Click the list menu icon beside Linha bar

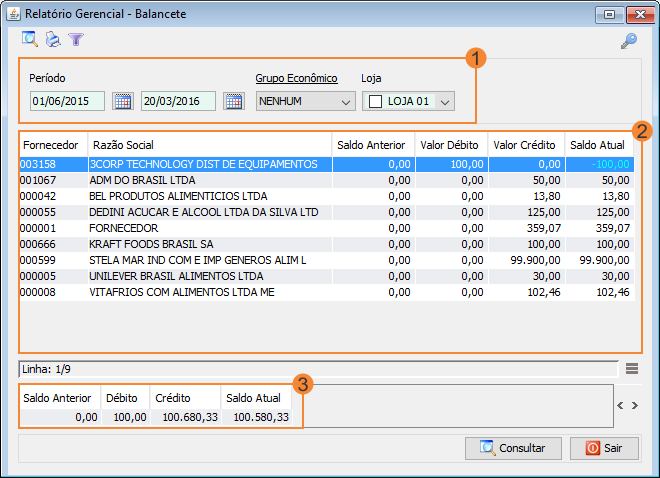click(x=632, y=369)
